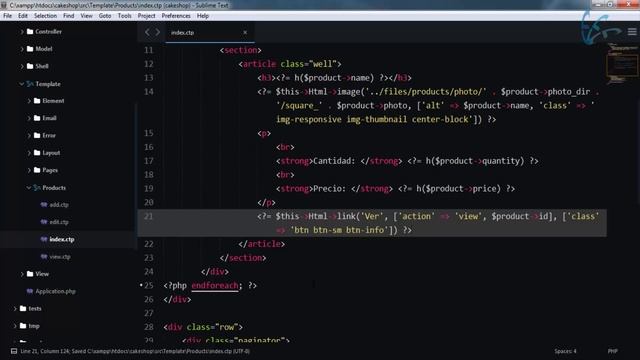Click the Model folder icon
The width and height of the screenshot is (640, 360).
point(30,49)
